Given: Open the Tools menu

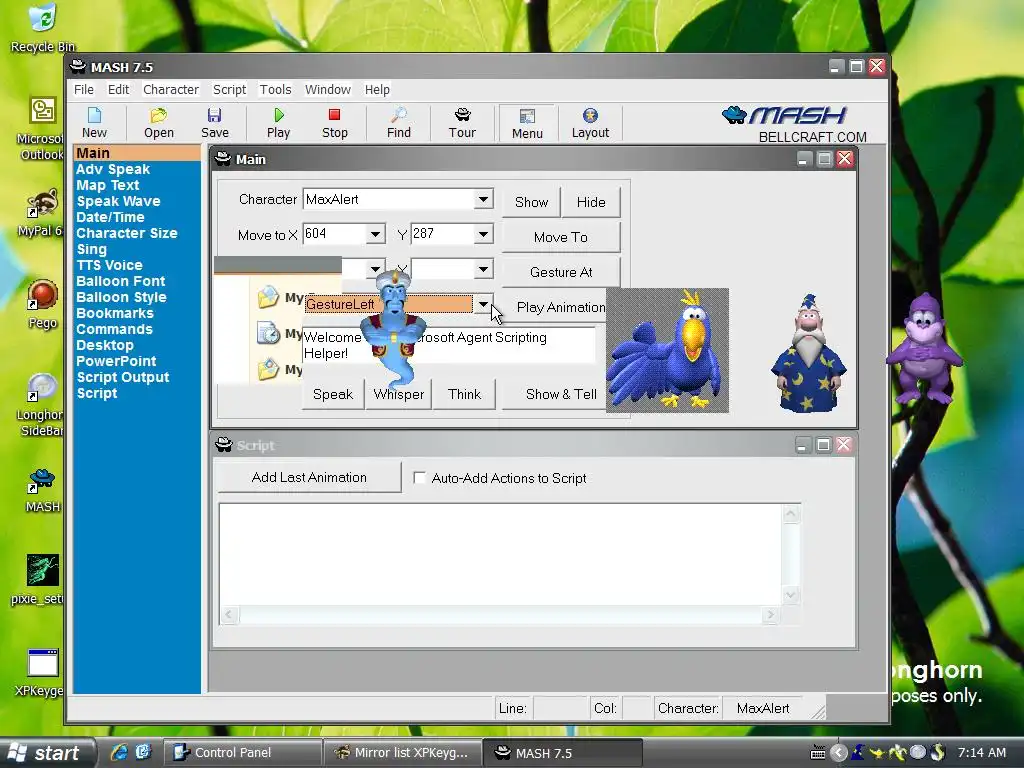Looking at the screenshot, I should pos(276,89).
